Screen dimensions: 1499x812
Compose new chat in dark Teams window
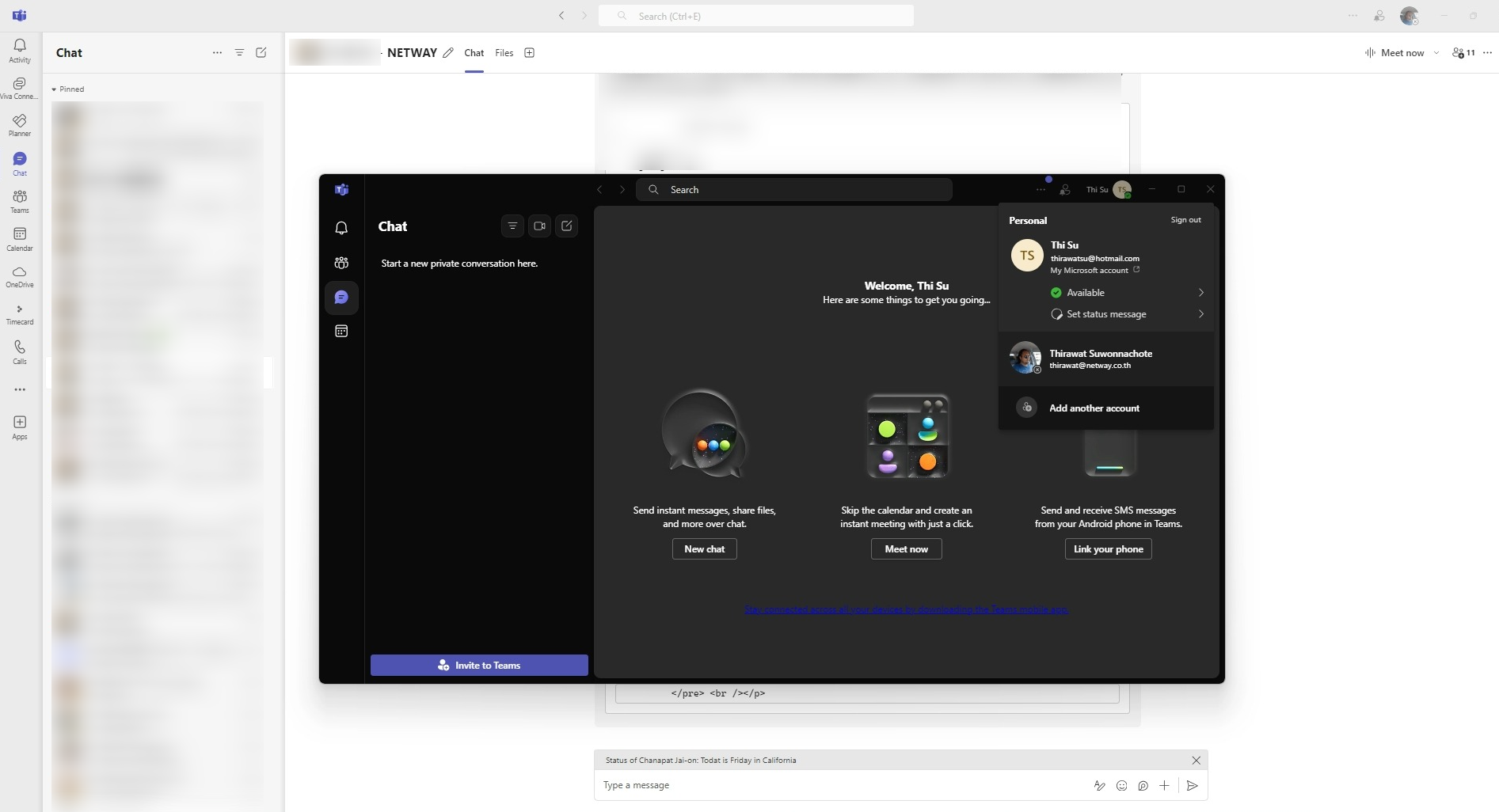point(566,226)
